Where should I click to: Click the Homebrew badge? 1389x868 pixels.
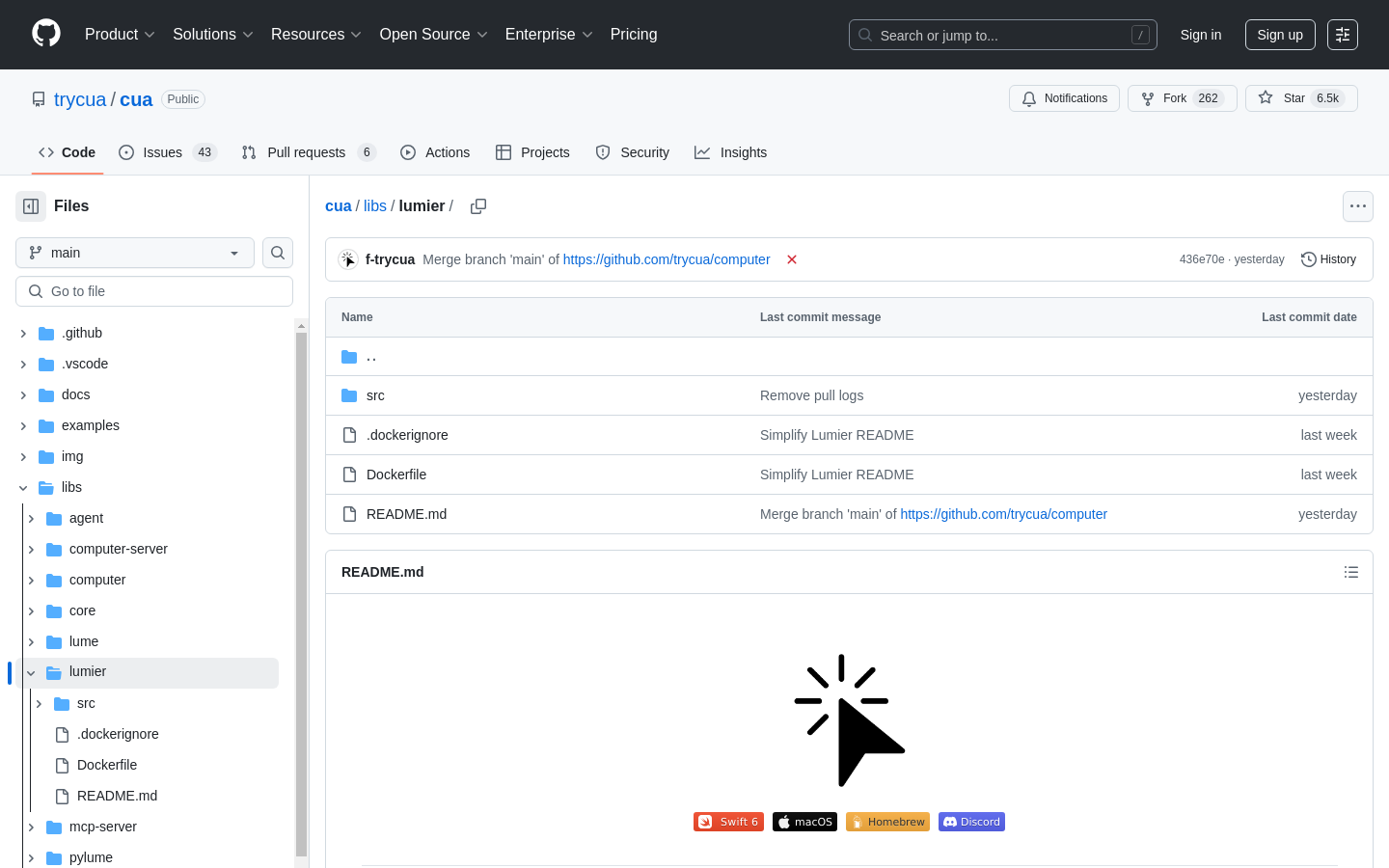[887, 822]
